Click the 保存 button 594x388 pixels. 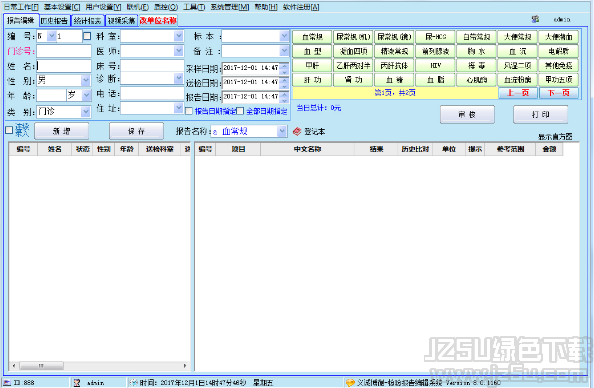[x=136, y=131]
